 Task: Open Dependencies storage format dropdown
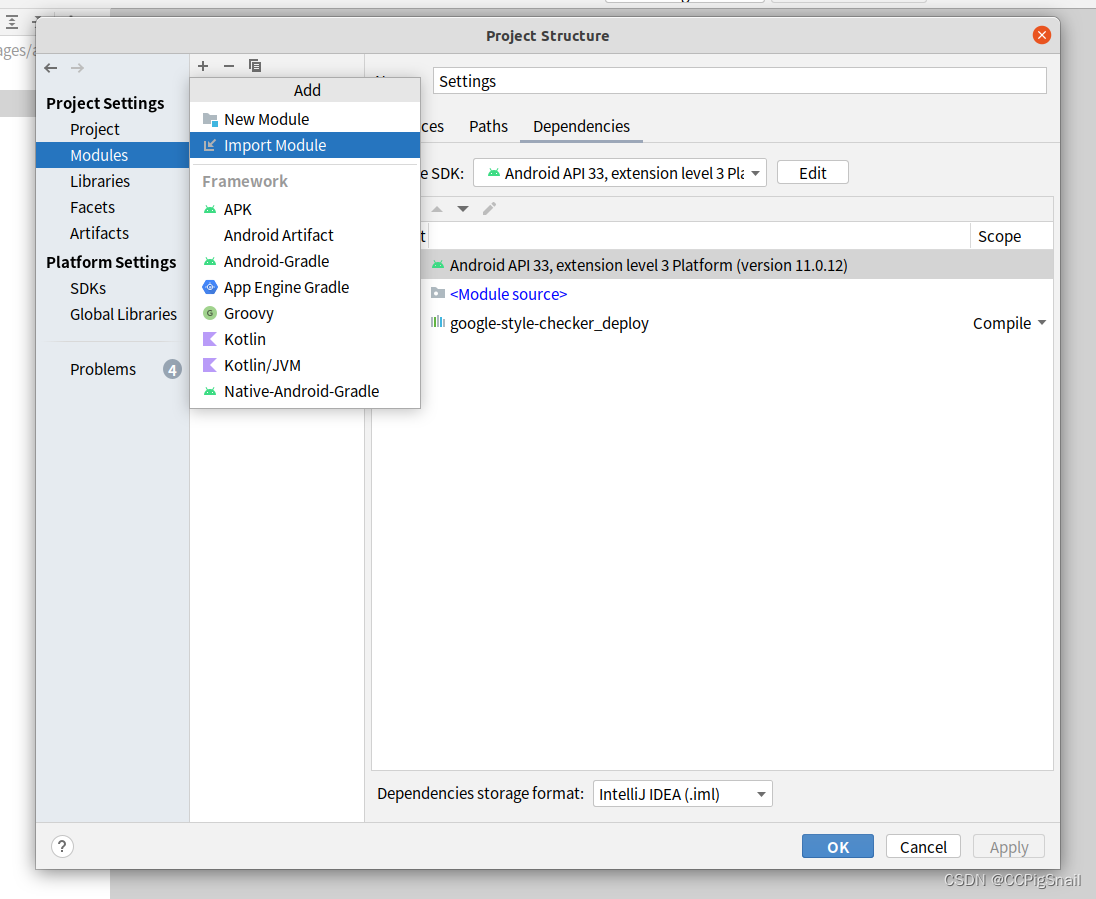click(682, 794)
